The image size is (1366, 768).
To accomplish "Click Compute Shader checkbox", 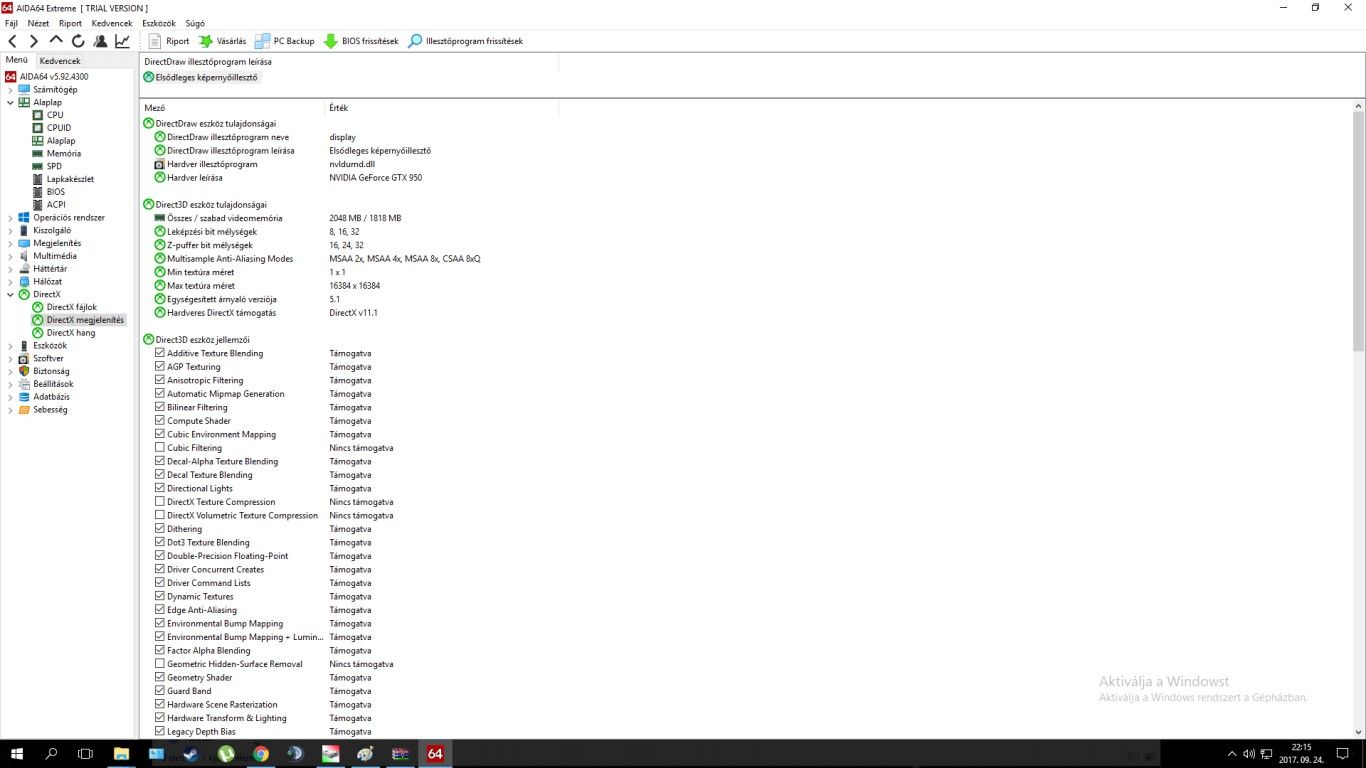I will (160, 421).
